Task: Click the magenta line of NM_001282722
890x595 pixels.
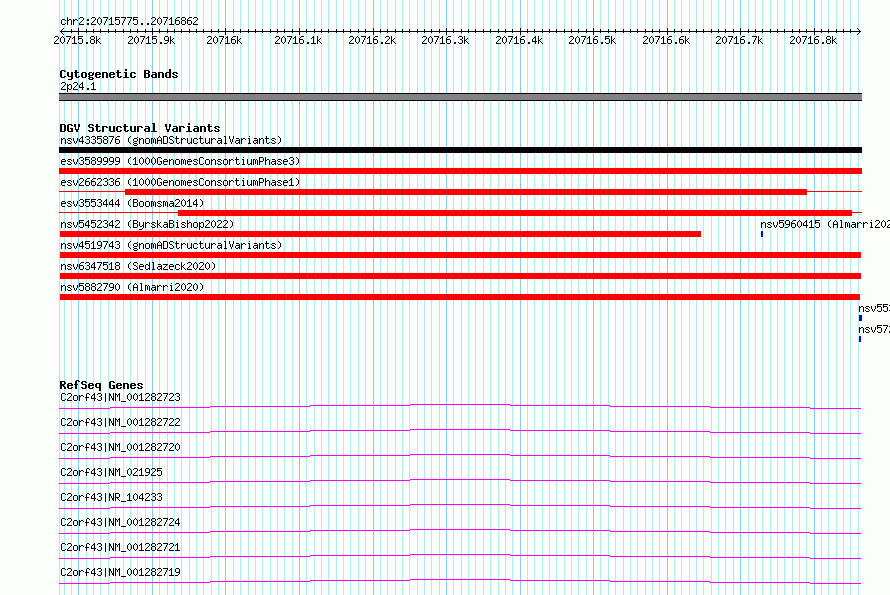Action: pyautogui.click(x=460, y=431)
